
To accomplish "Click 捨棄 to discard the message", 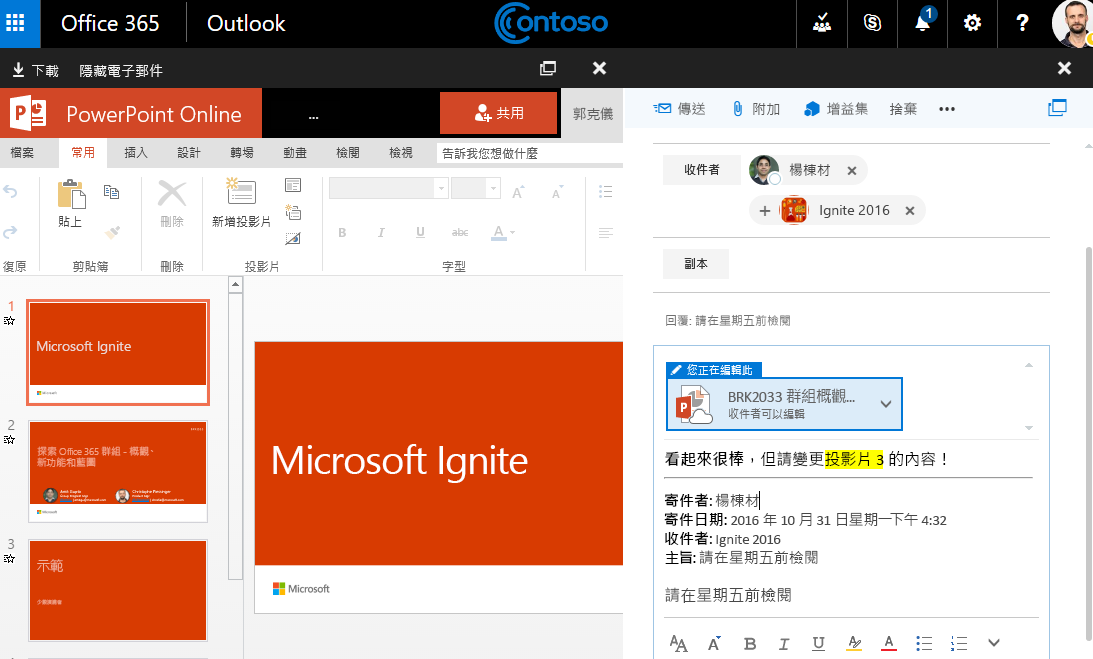I will click(x=903, y=109).
